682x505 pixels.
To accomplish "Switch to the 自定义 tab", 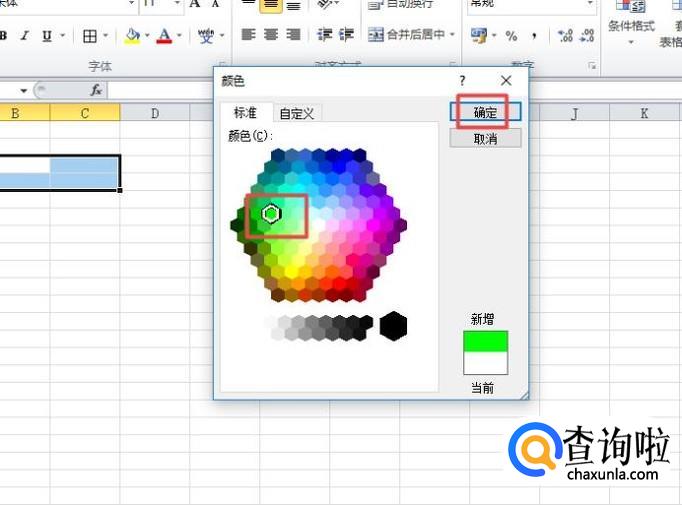I will click(x=297, y=113).
